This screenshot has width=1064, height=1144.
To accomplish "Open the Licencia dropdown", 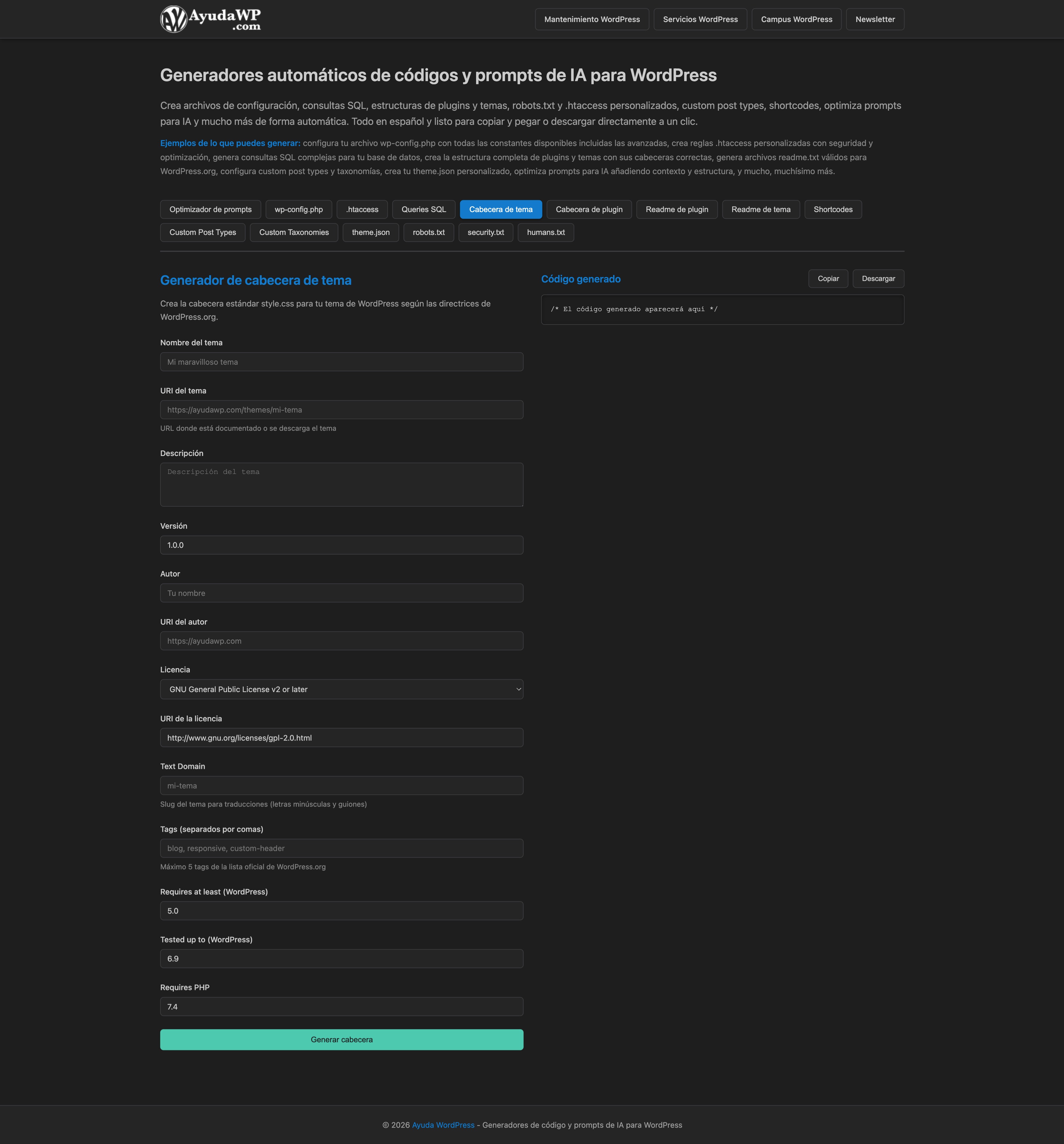I will [x=341, y=689].
